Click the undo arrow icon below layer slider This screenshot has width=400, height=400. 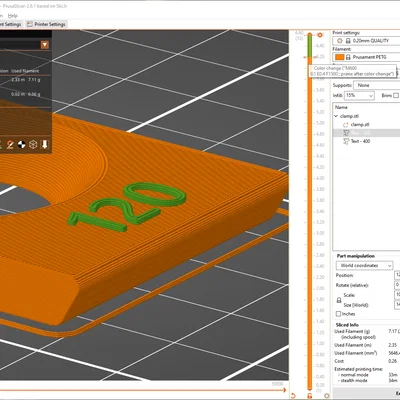(293, 396)
